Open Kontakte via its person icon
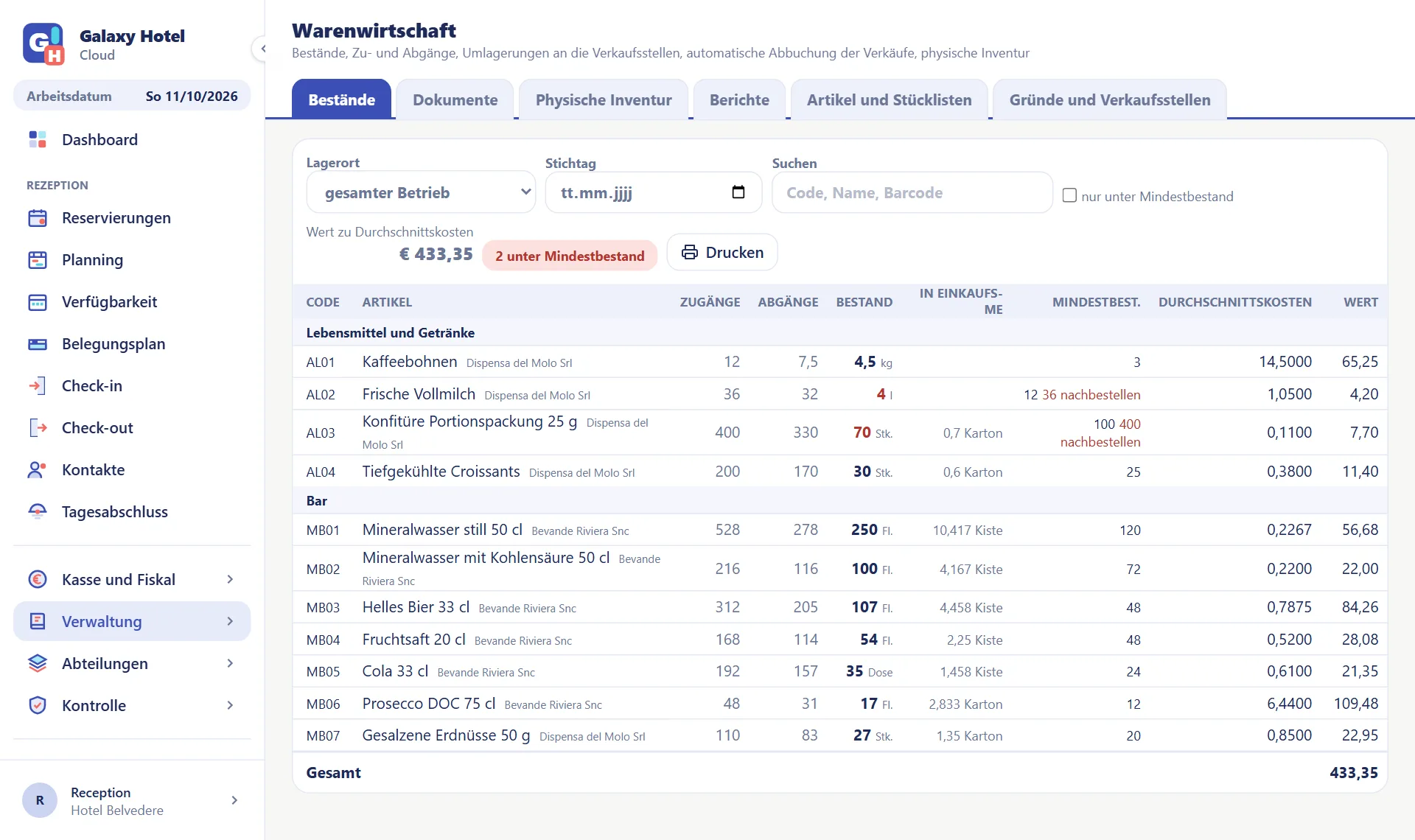Viewport: 1415px width, 840px height. click(x=38, y=470)
